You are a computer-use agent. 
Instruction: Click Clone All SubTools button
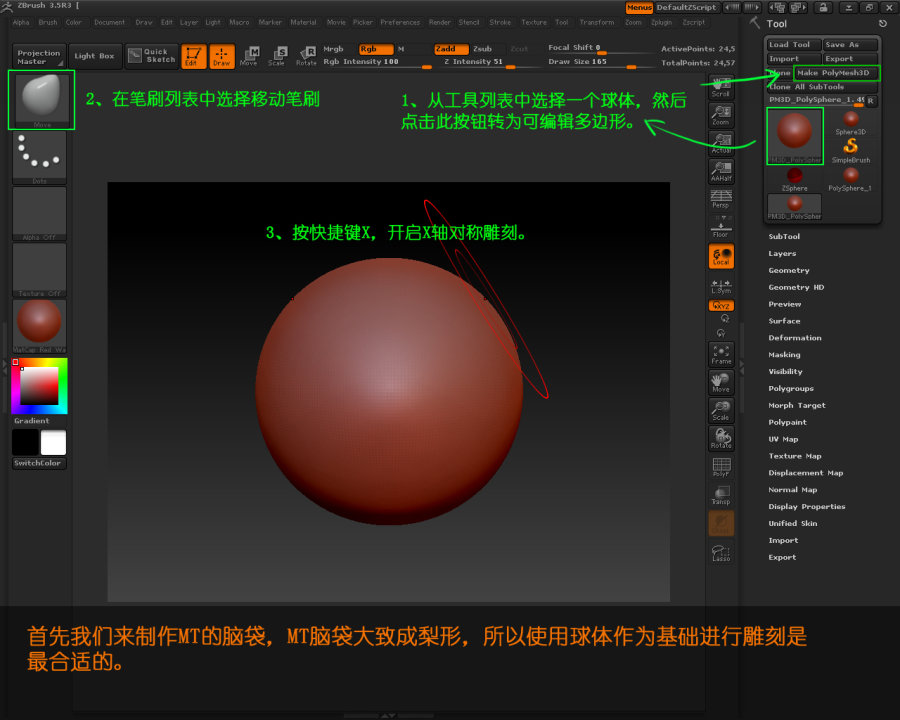click(x=823, y=87)
